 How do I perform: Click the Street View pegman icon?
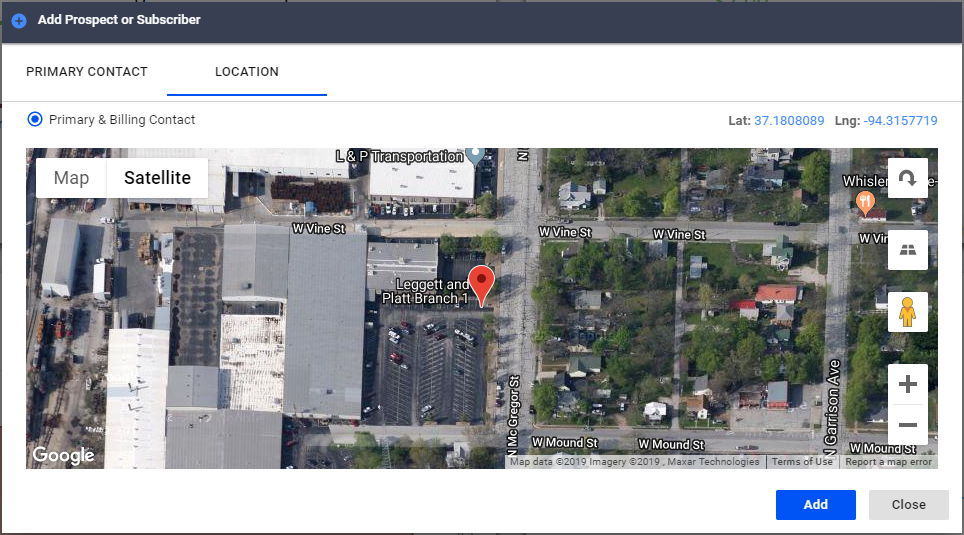coord(907,312)
